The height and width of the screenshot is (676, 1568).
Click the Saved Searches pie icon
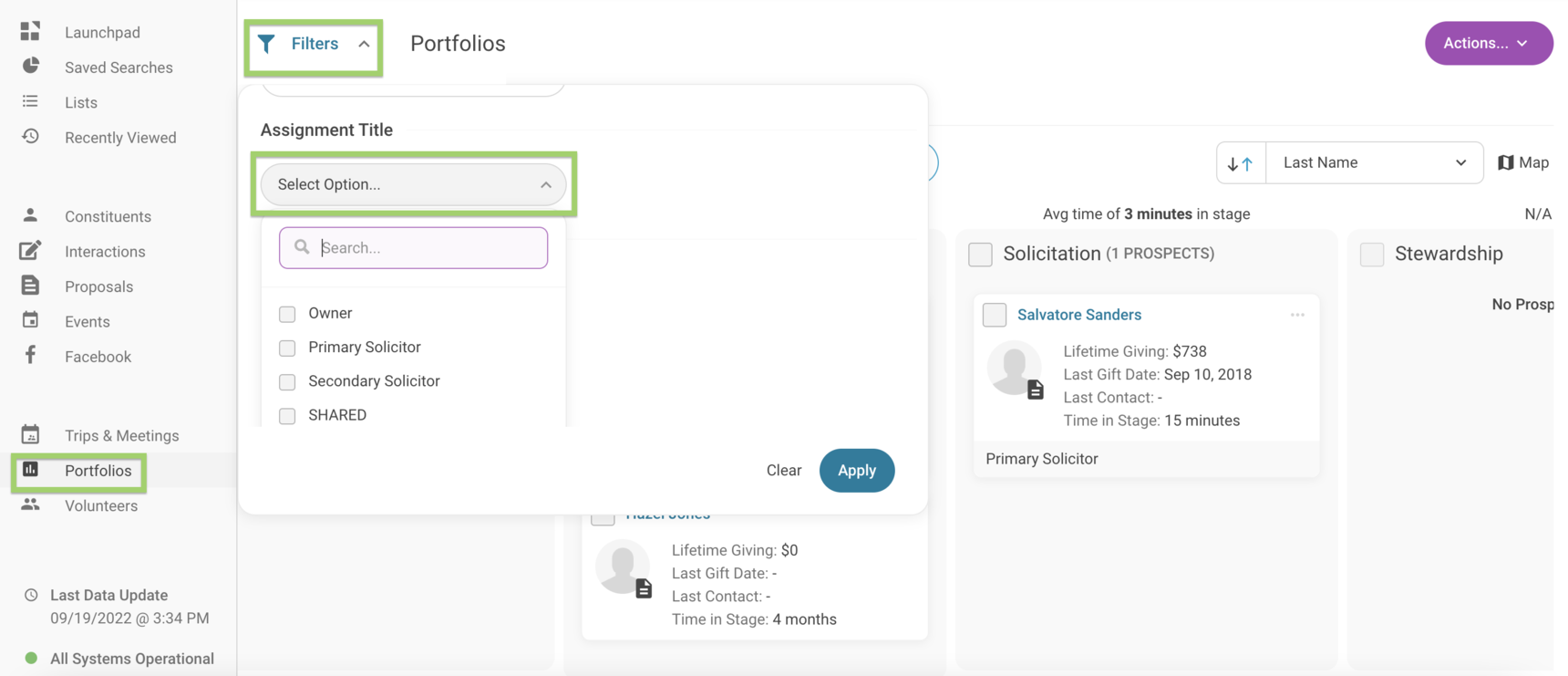[30, 66]
